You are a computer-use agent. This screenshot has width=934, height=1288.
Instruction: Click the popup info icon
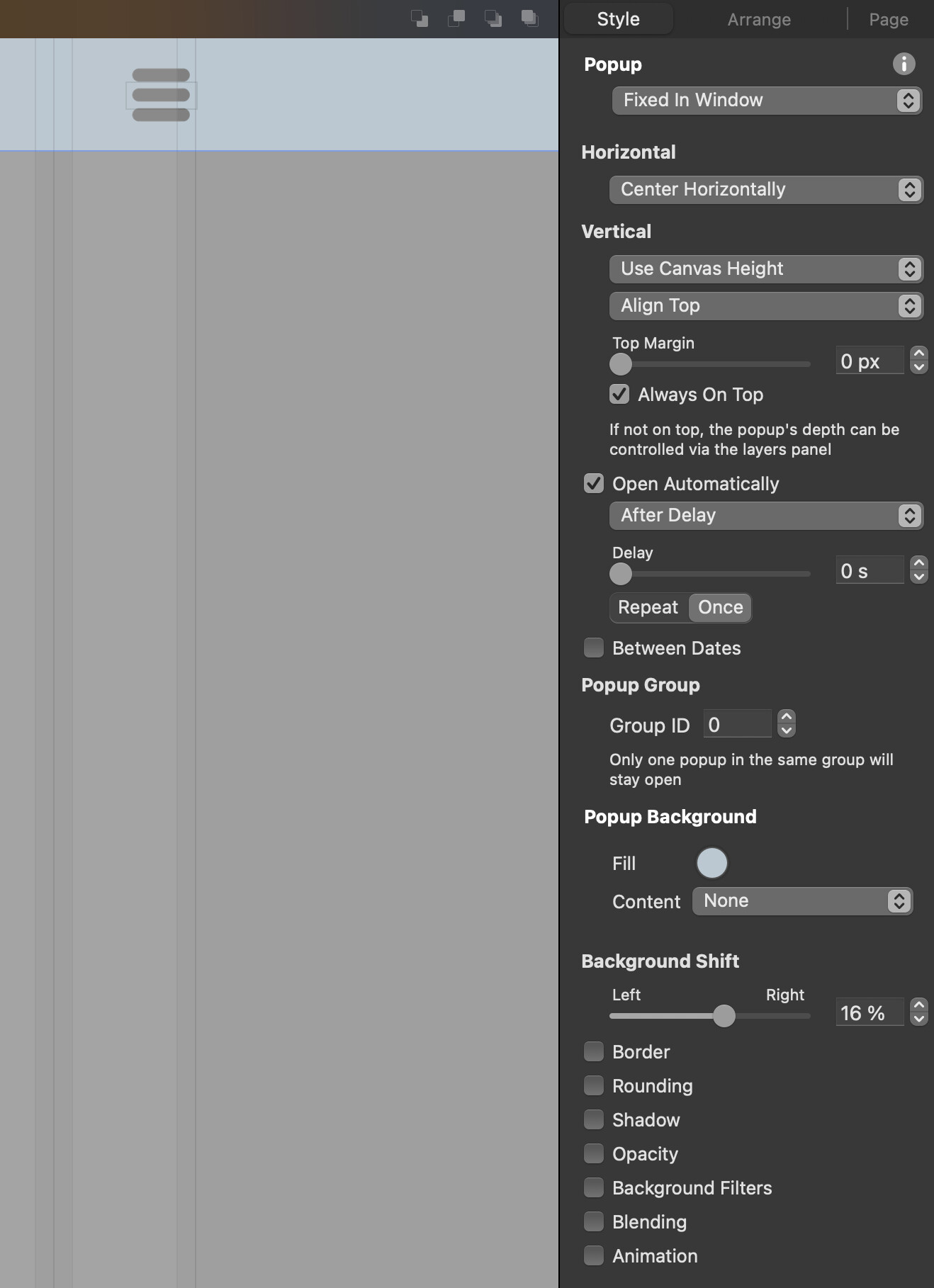[904, 64]
